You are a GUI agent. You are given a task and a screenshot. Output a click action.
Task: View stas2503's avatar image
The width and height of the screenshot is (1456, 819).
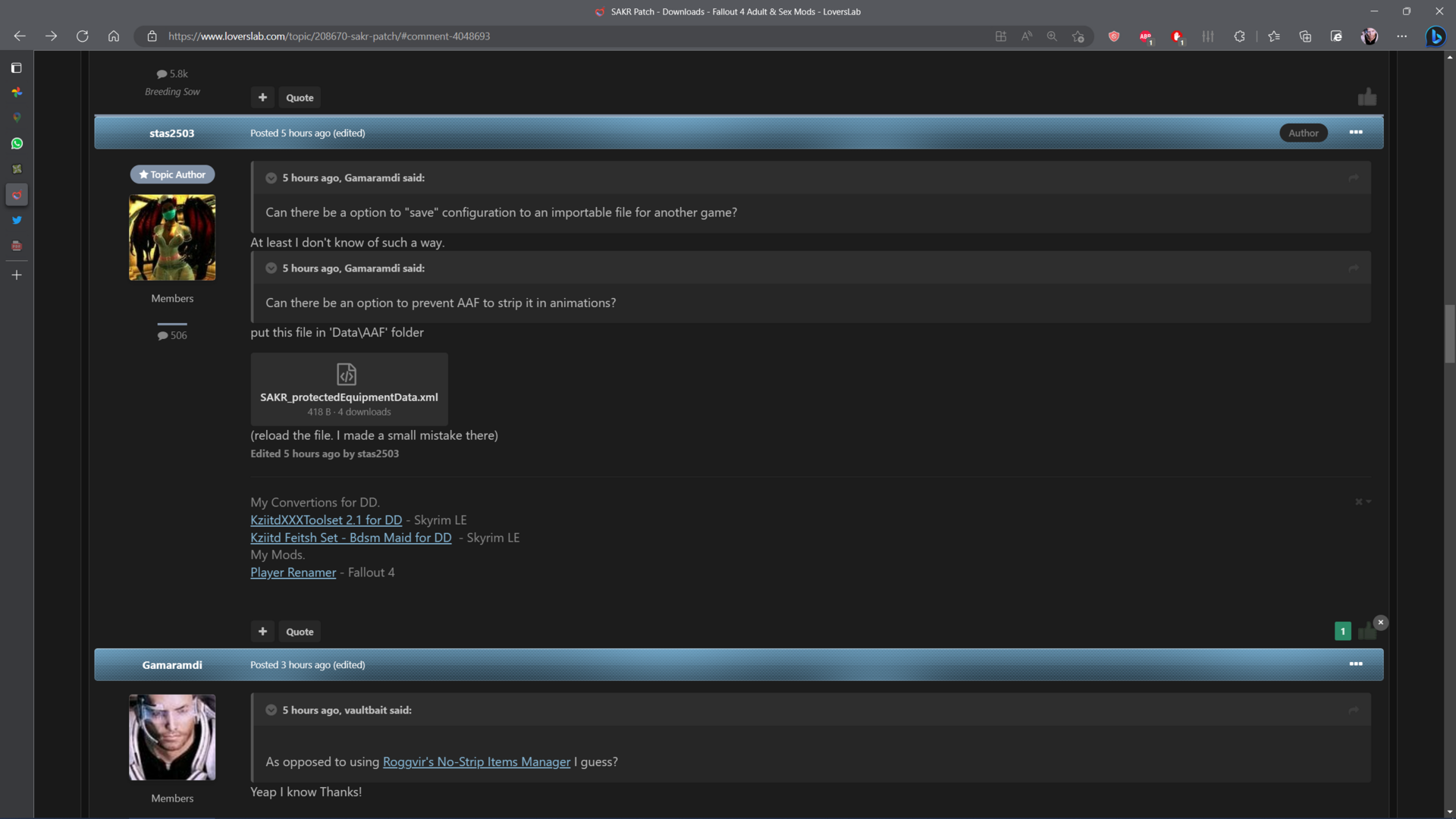tap(172, 237)
